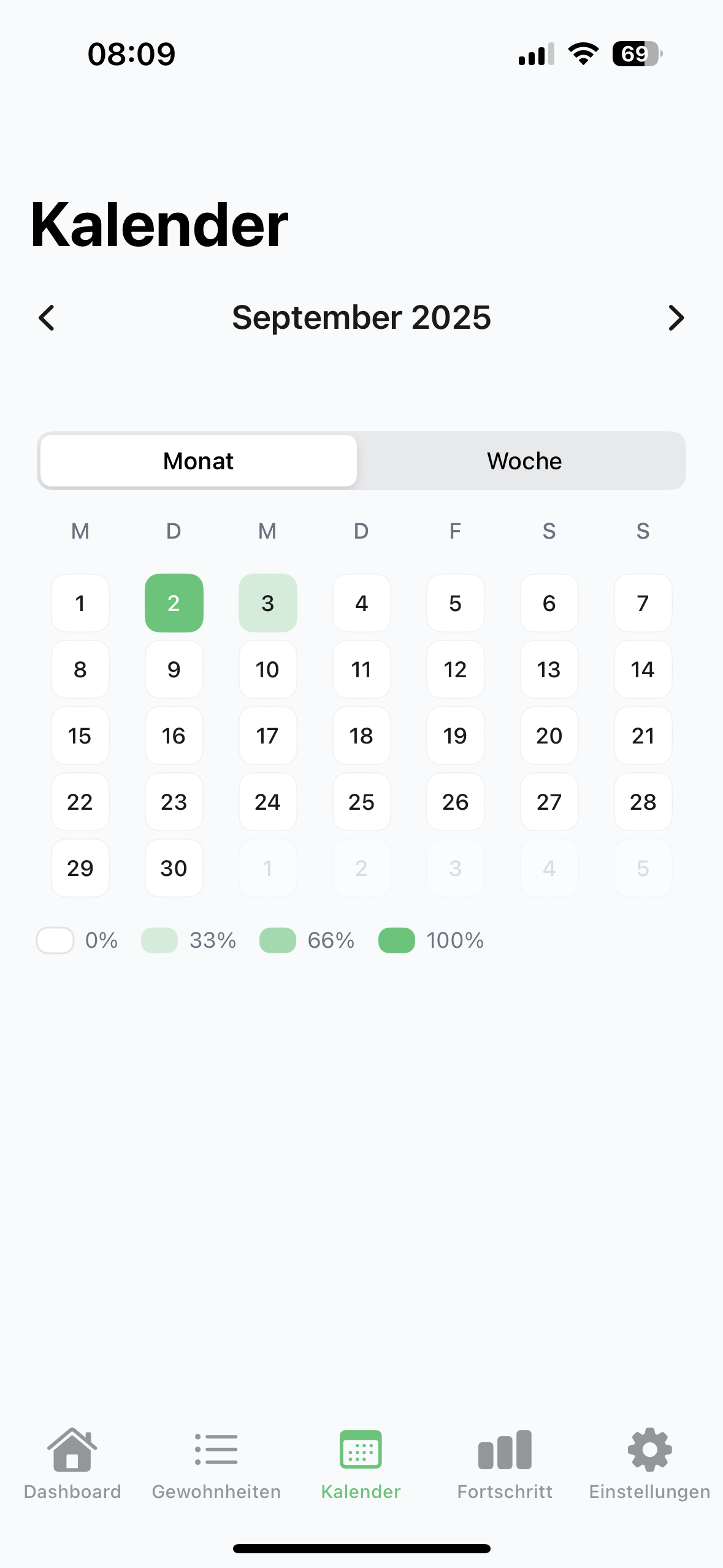Choose day 30 in the calendar
Viewport: 723px width, 1568px height.
click(x=174, y=868)
